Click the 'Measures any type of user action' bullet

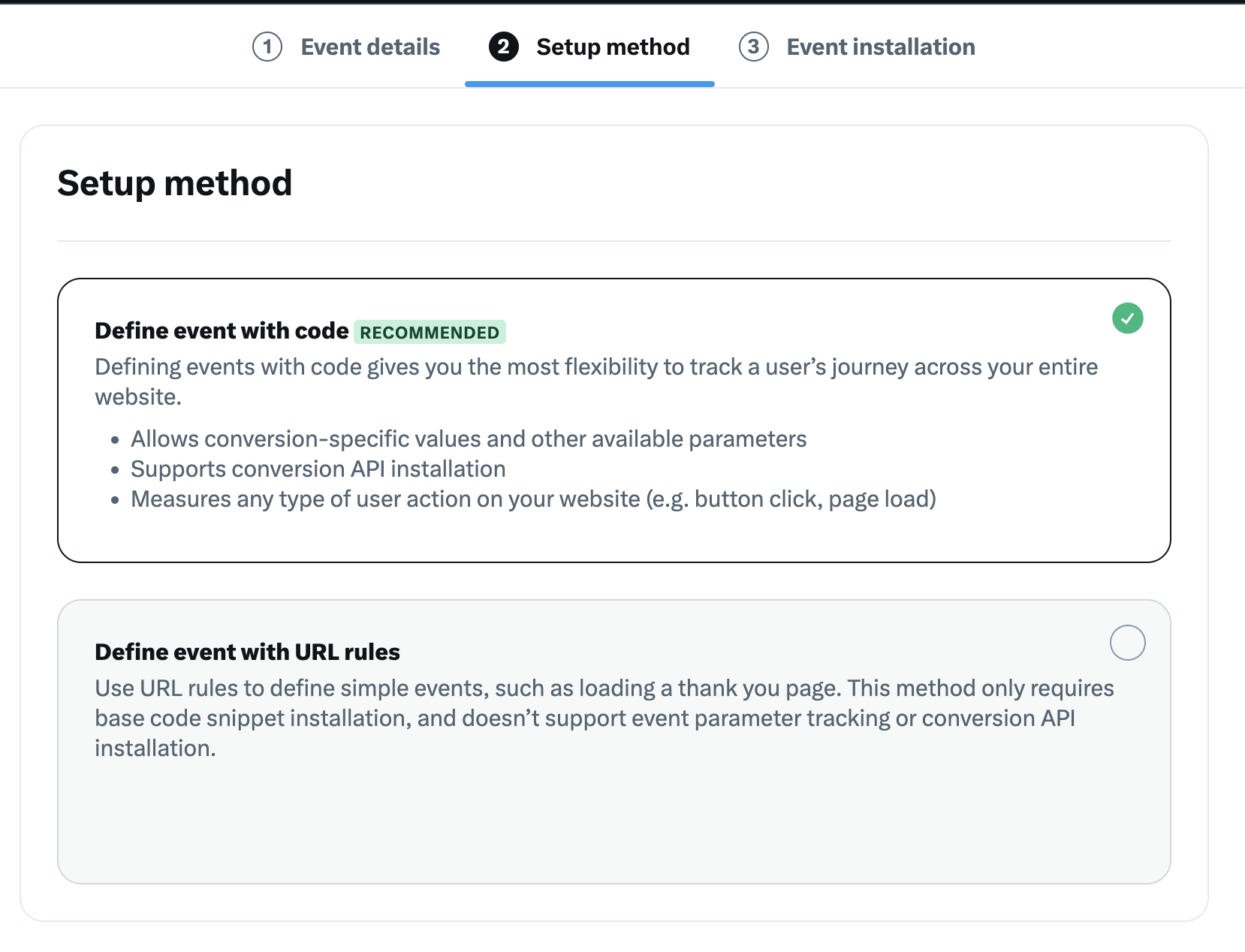click(x=533, y=499)
